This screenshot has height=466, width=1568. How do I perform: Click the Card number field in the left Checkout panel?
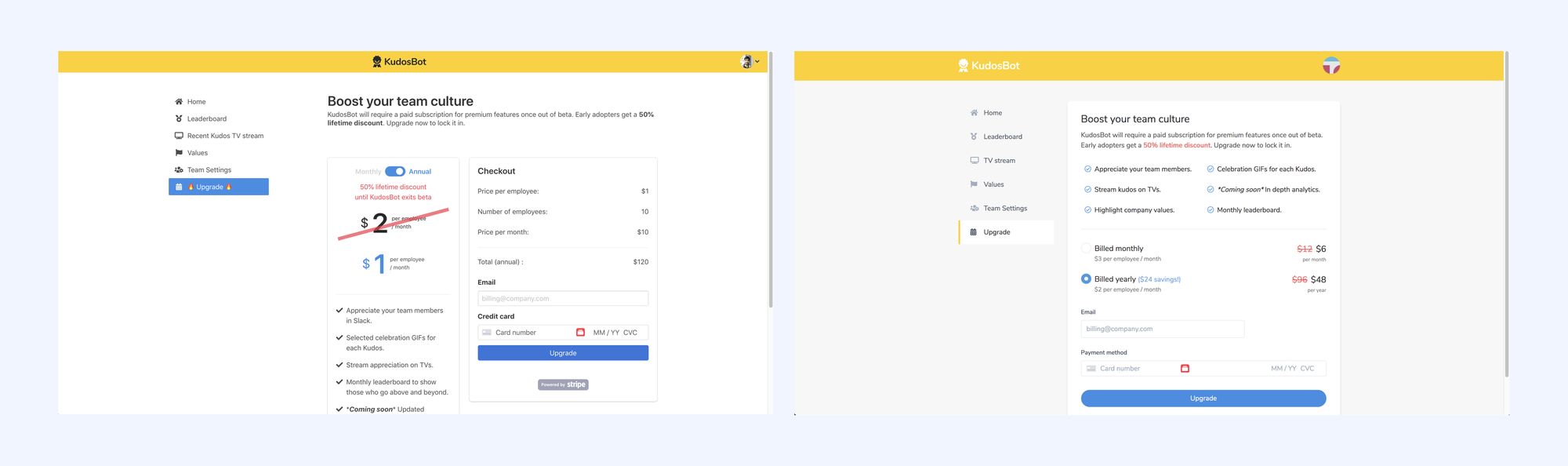[x=516, y=333]
